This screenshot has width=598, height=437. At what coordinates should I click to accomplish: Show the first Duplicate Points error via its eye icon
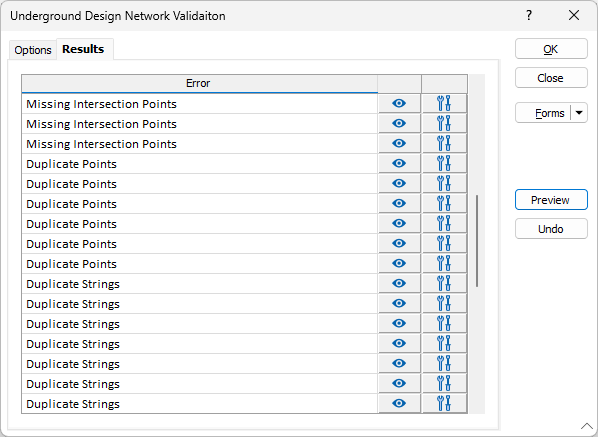(x=399, y=164)
